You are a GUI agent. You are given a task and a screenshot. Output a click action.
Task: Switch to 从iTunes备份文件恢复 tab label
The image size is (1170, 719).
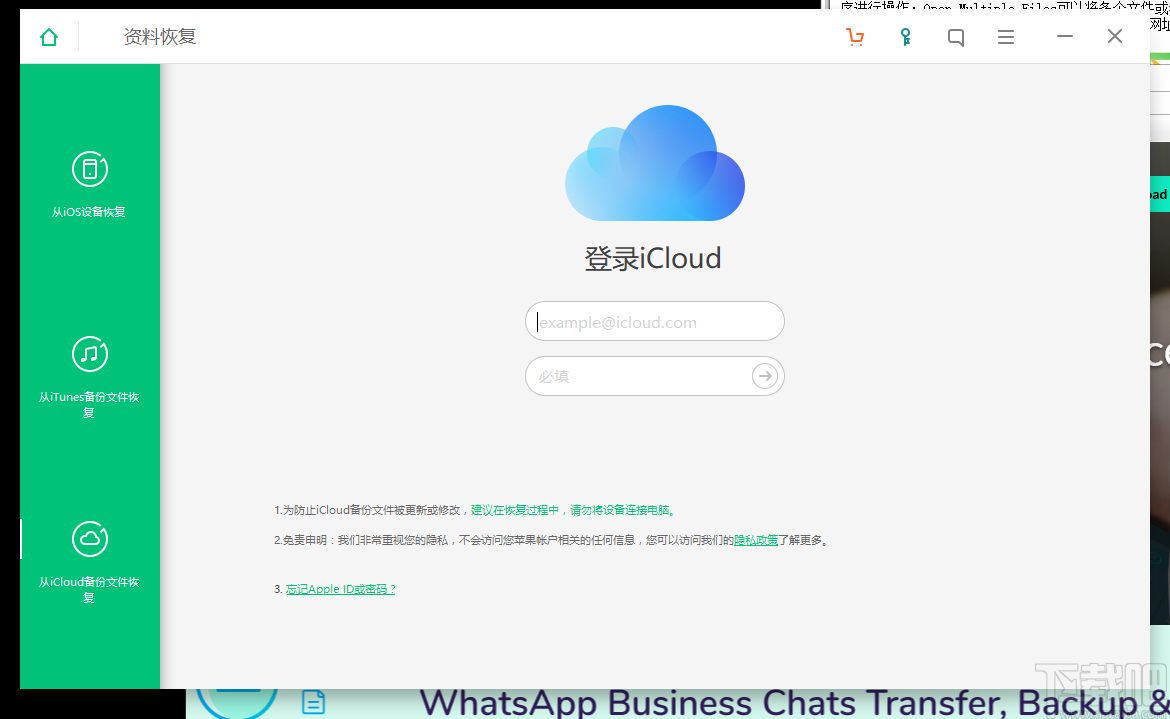pyautogui.click(x=89, y=404)
